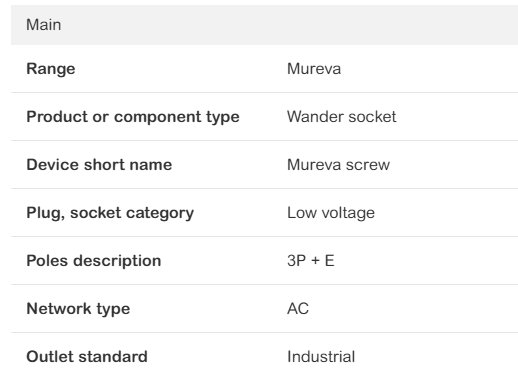518x375 pixels.
Task: Click the Mureva screw value
Action: click(x=338, y=165)
